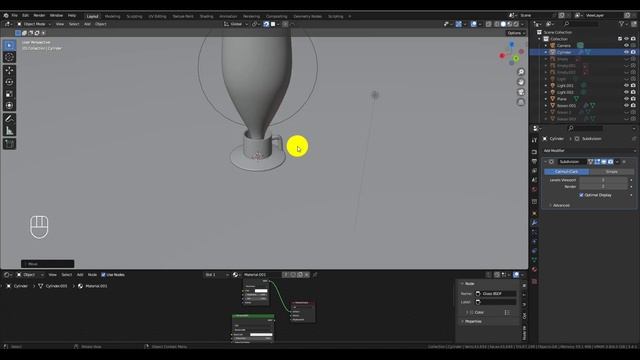Activate the Annotate tool
This screenshot has height=360, width=640.
coord(9,119)
